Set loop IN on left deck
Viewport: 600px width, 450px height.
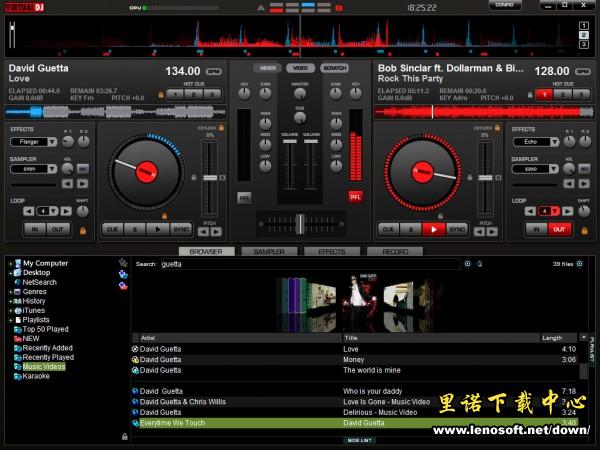click(x=35, y=230)
